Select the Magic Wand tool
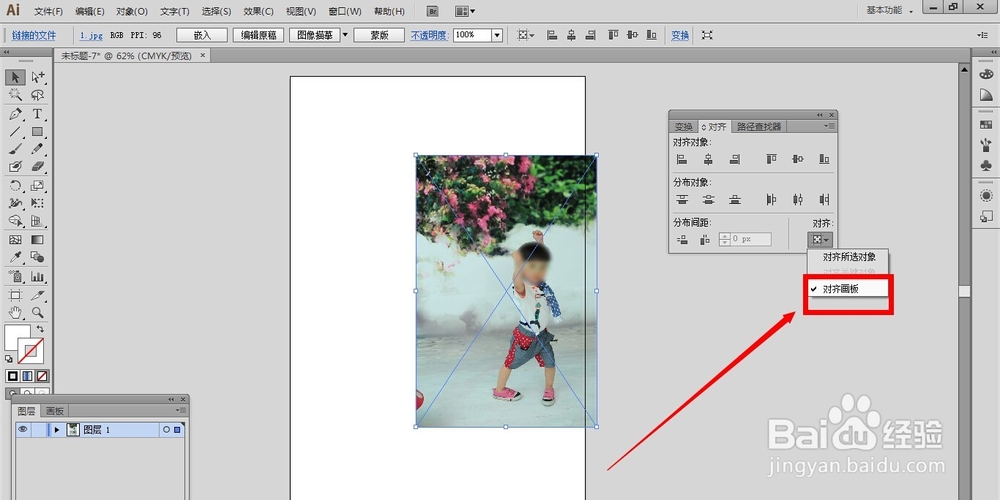This screenshot has width=1000, height=500. coord(15,95)
